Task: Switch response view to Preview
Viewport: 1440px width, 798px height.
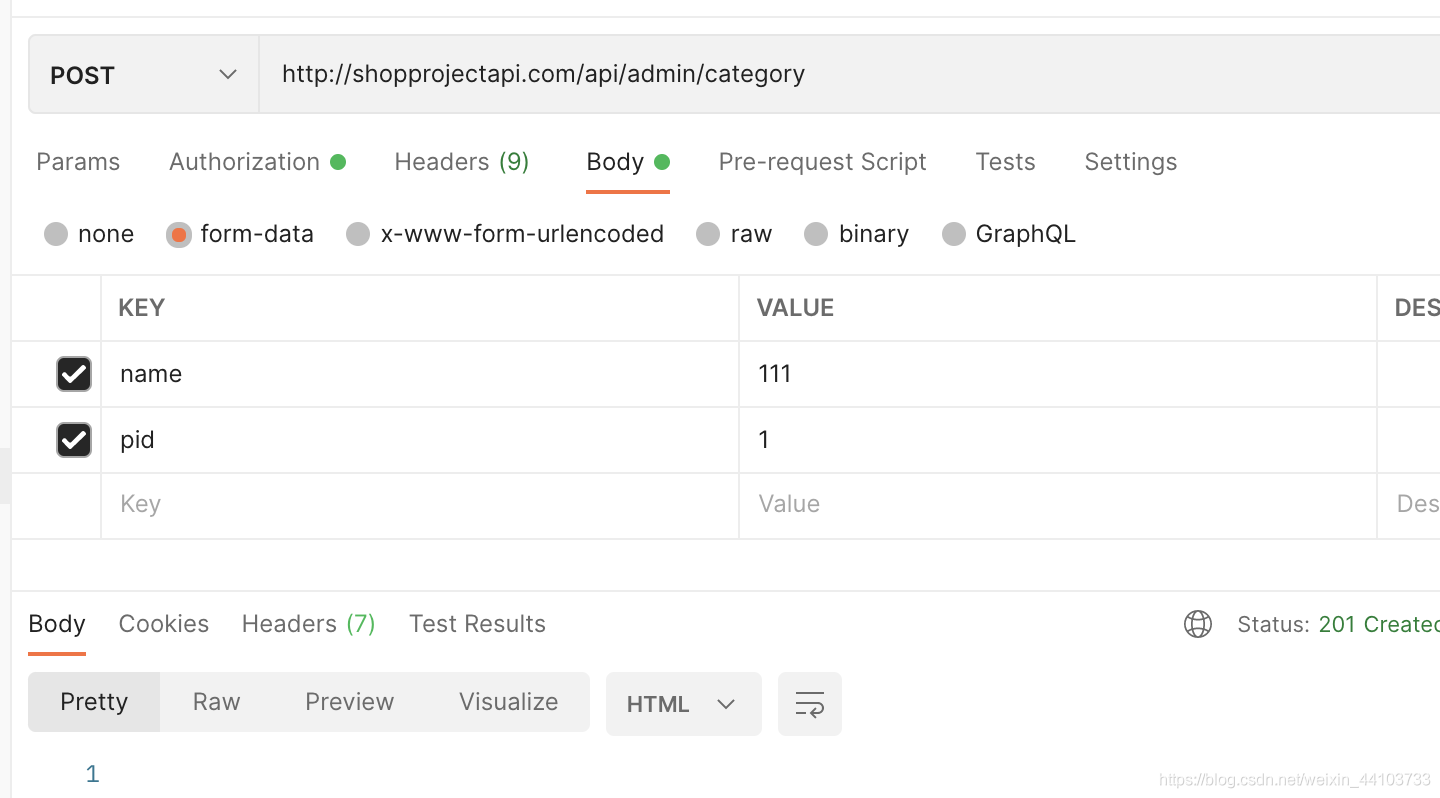Action: click(x=349, y=702)
